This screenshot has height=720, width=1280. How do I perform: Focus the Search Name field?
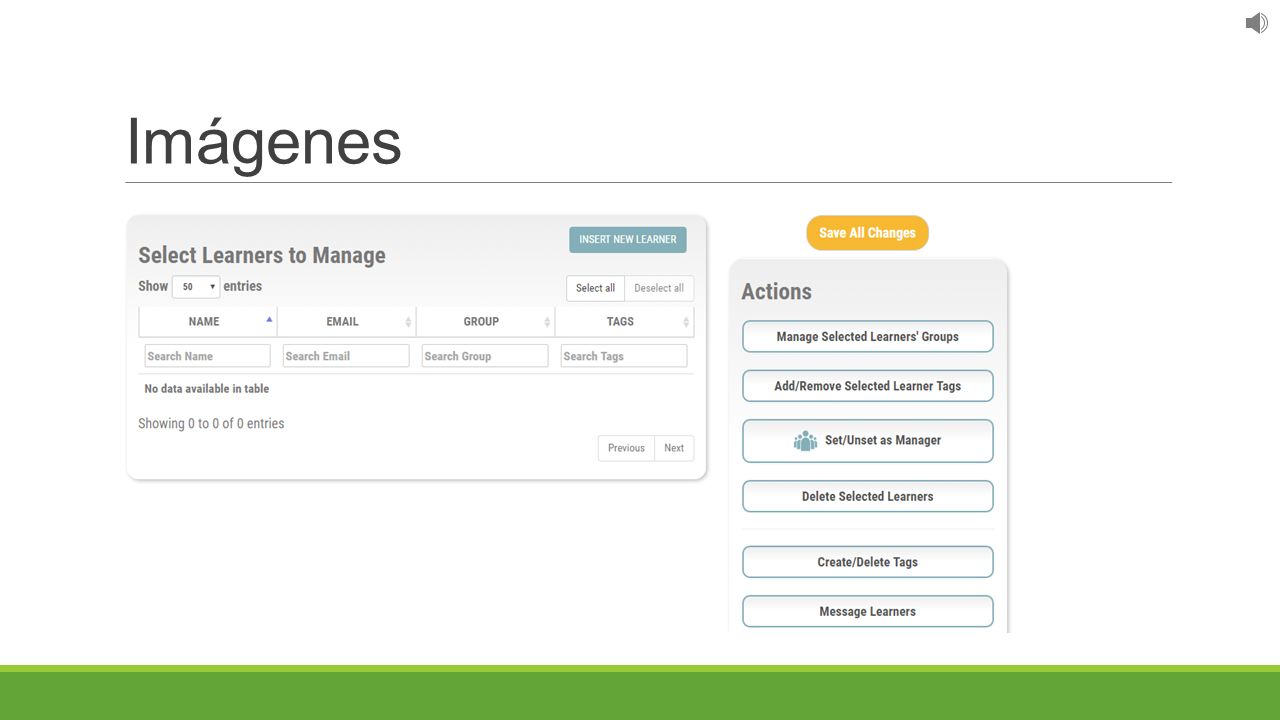tap(207, 356)
